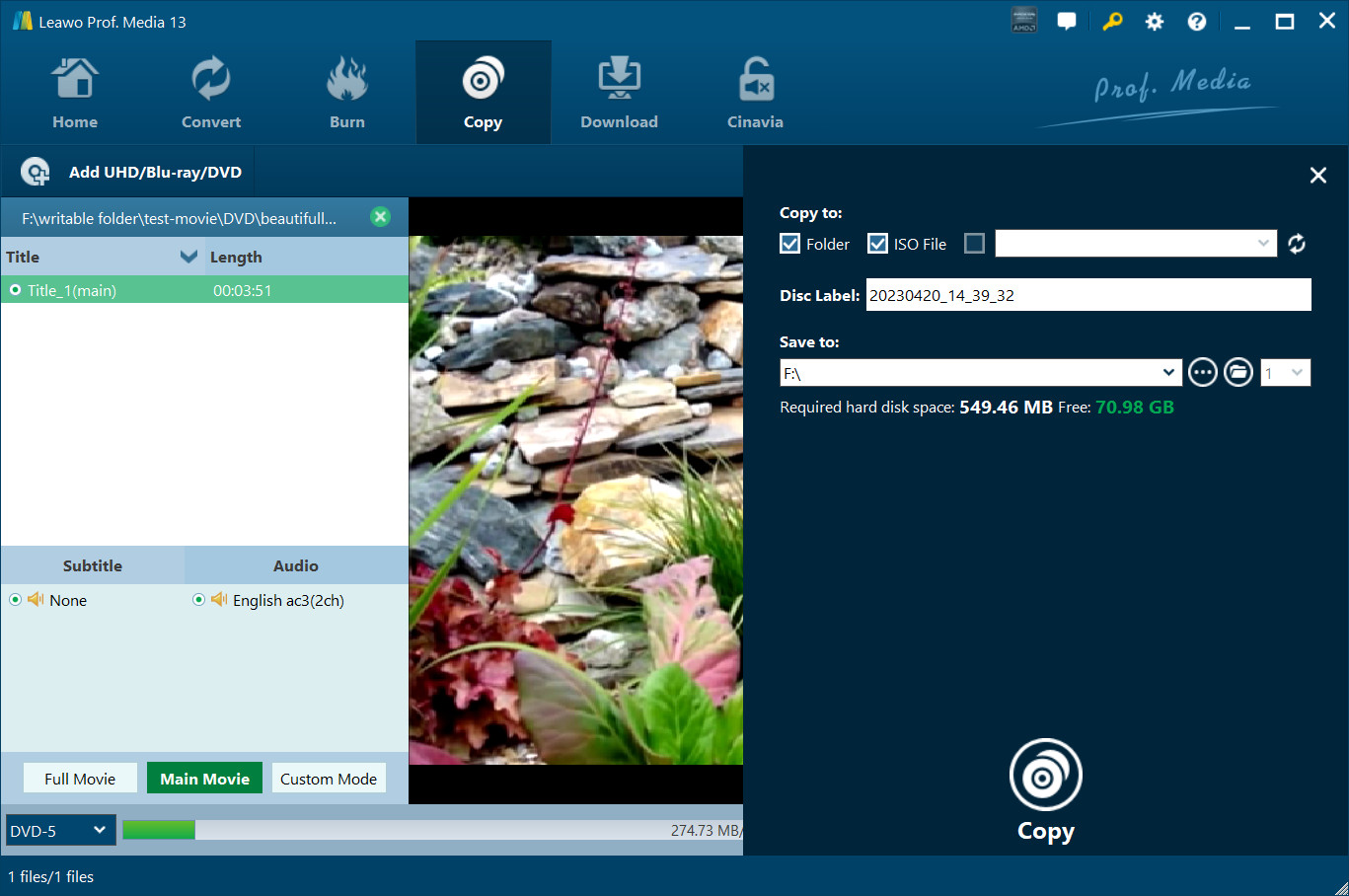This screenshot has width=1349, height=896.
Task: Click the large Copy disc icon
Action: (1045, 777)
